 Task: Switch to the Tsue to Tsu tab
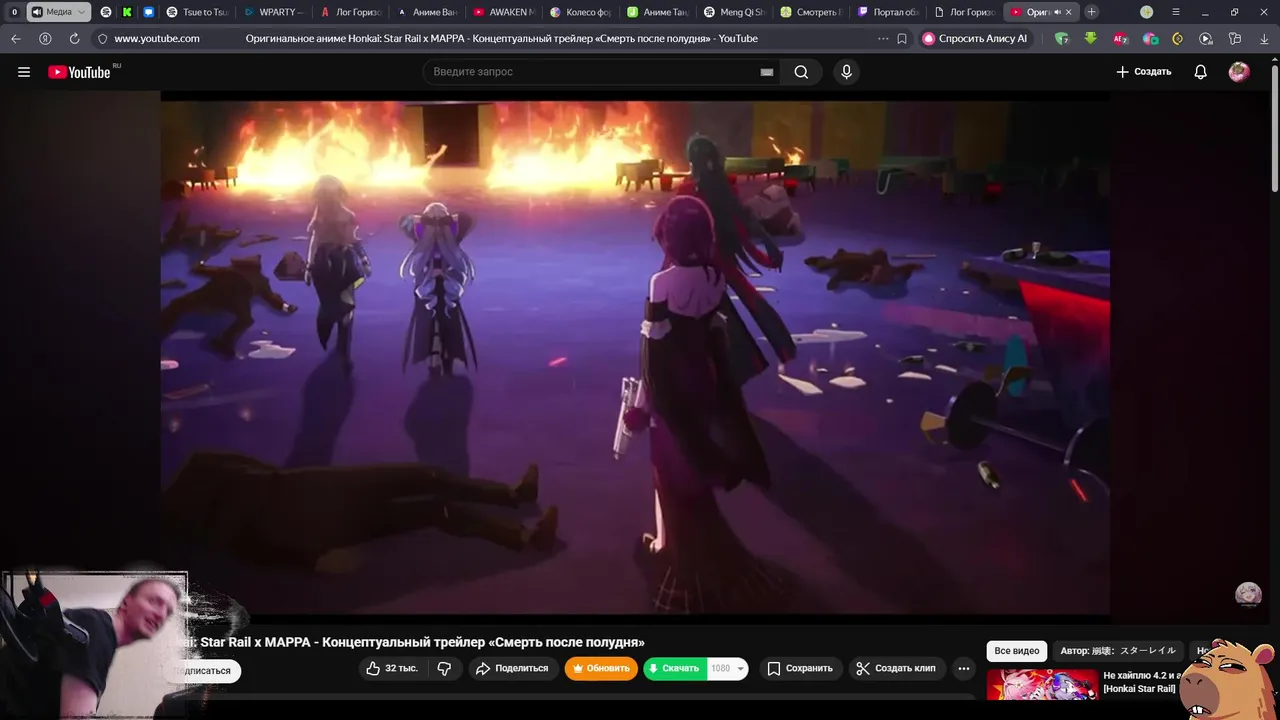point(197,12)
